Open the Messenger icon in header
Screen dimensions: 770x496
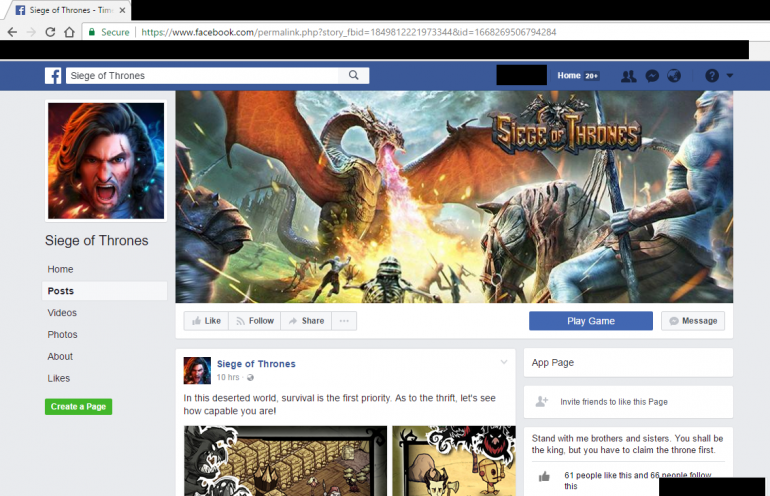pos(651,76)
